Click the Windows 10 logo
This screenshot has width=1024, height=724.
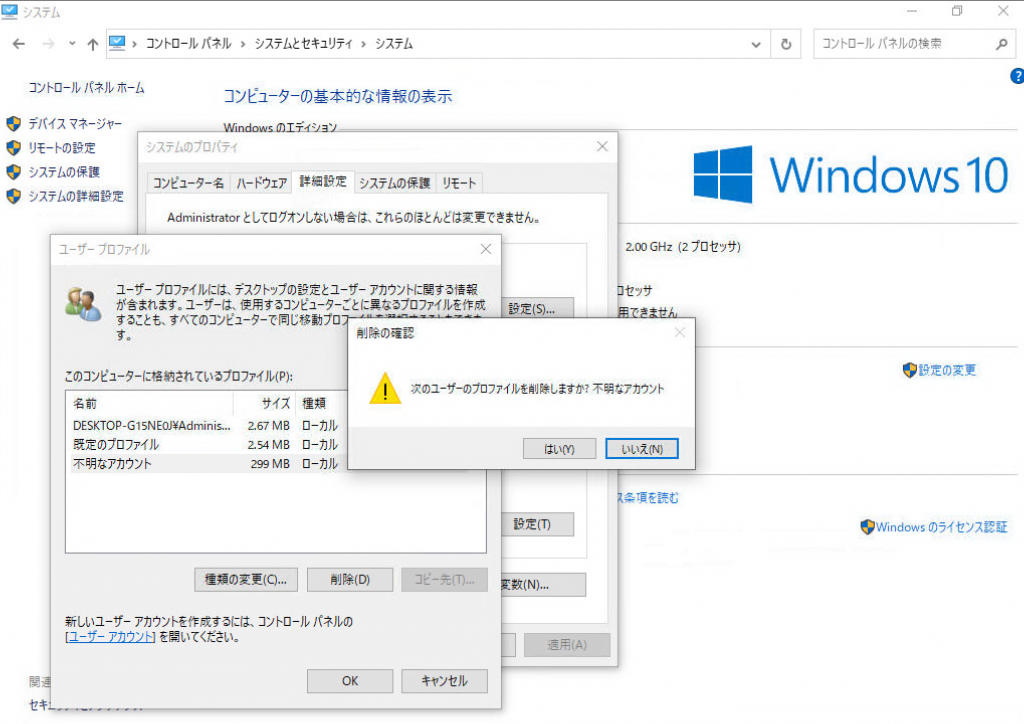(x=851, y=175)
